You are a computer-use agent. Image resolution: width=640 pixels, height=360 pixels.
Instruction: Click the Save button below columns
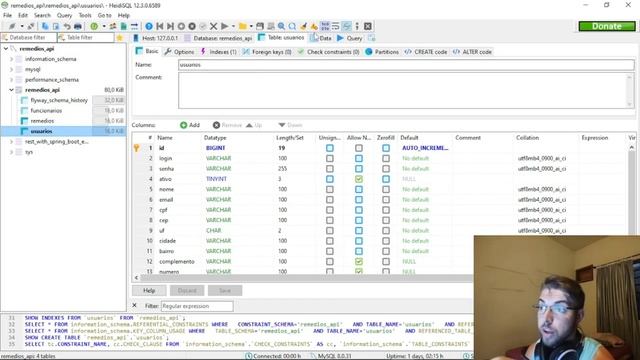[225, 290]
